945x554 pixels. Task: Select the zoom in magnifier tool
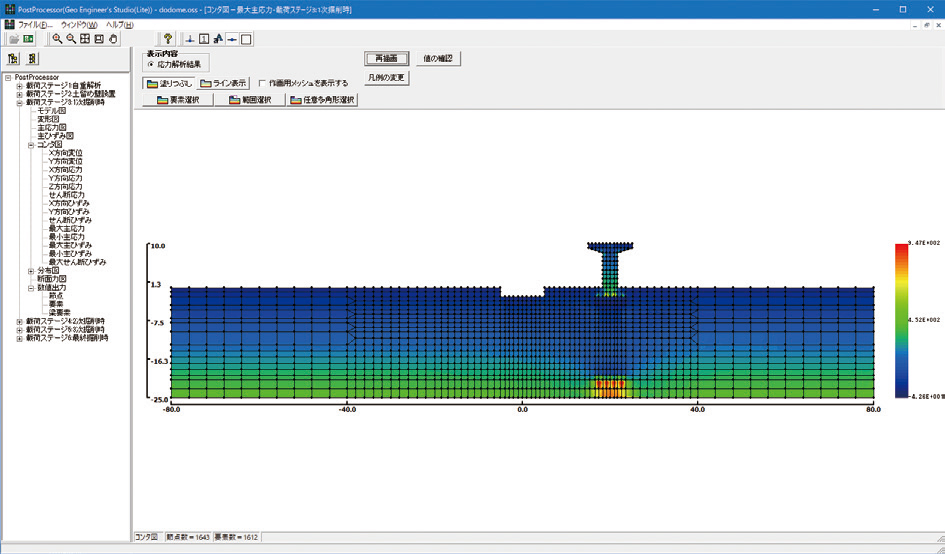[57, 39]
